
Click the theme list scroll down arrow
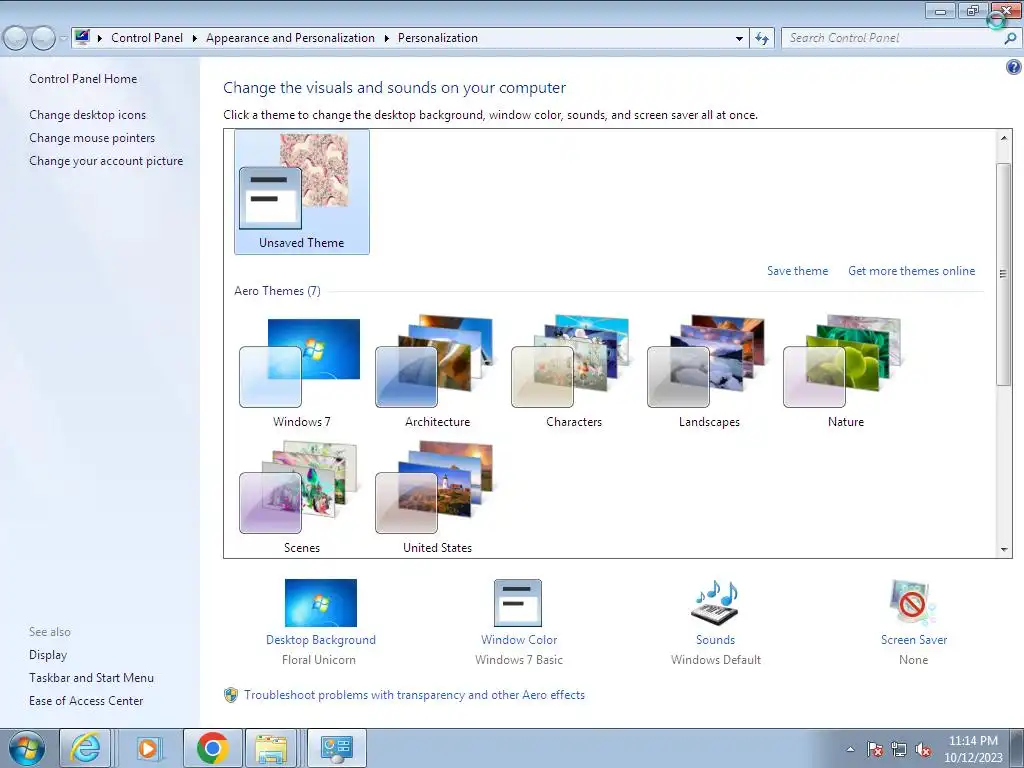click(1004, 550)
